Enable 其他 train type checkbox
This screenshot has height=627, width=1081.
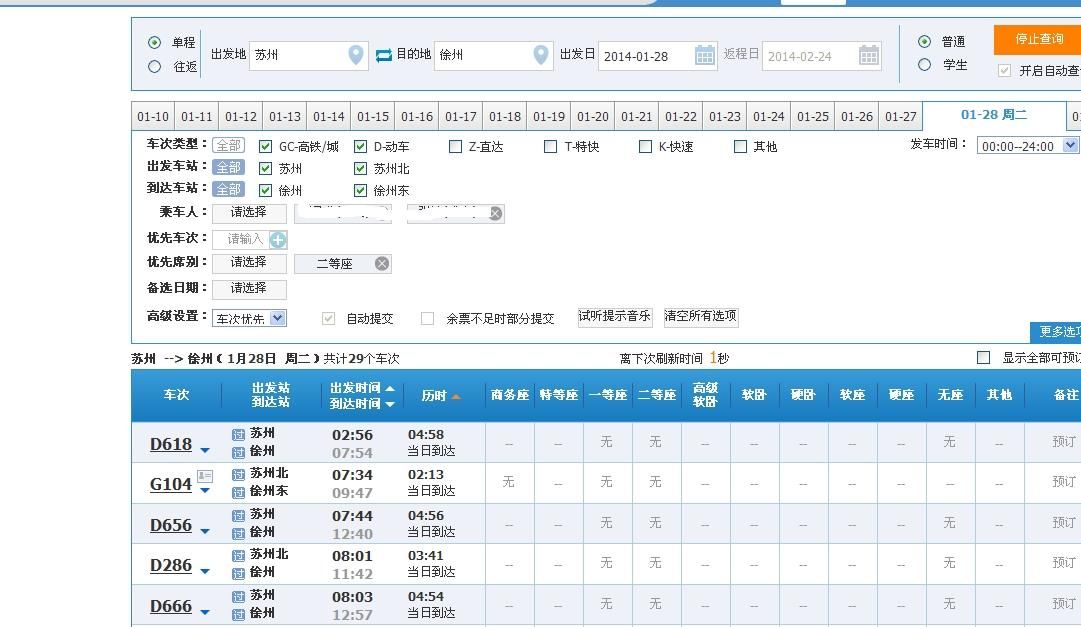(x=740, y=146)
